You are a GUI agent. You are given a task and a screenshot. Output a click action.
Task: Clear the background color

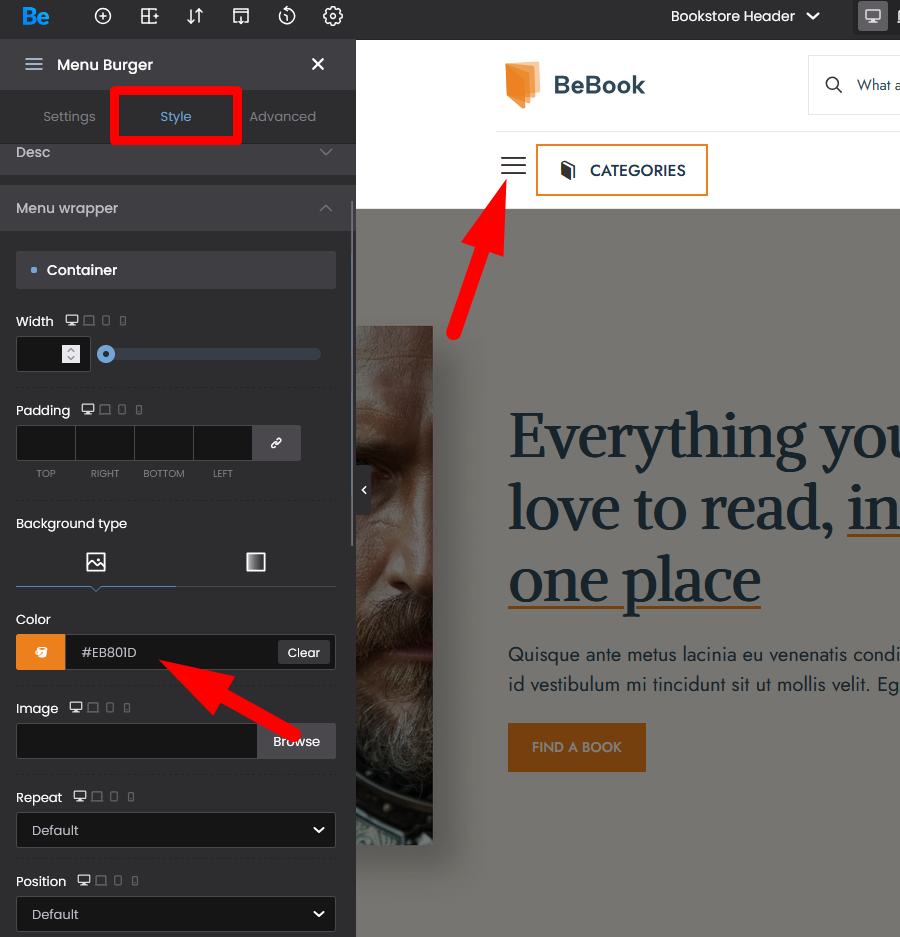304,653
